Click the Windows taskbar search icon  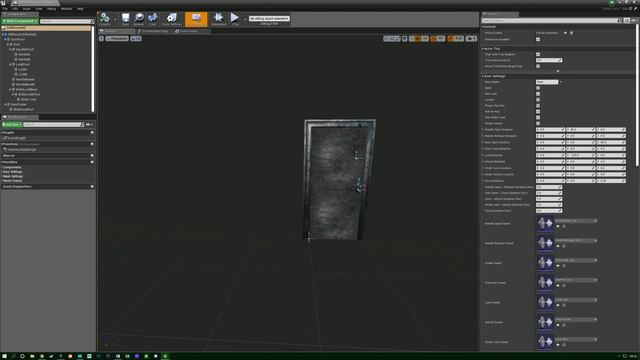point(13,356)
